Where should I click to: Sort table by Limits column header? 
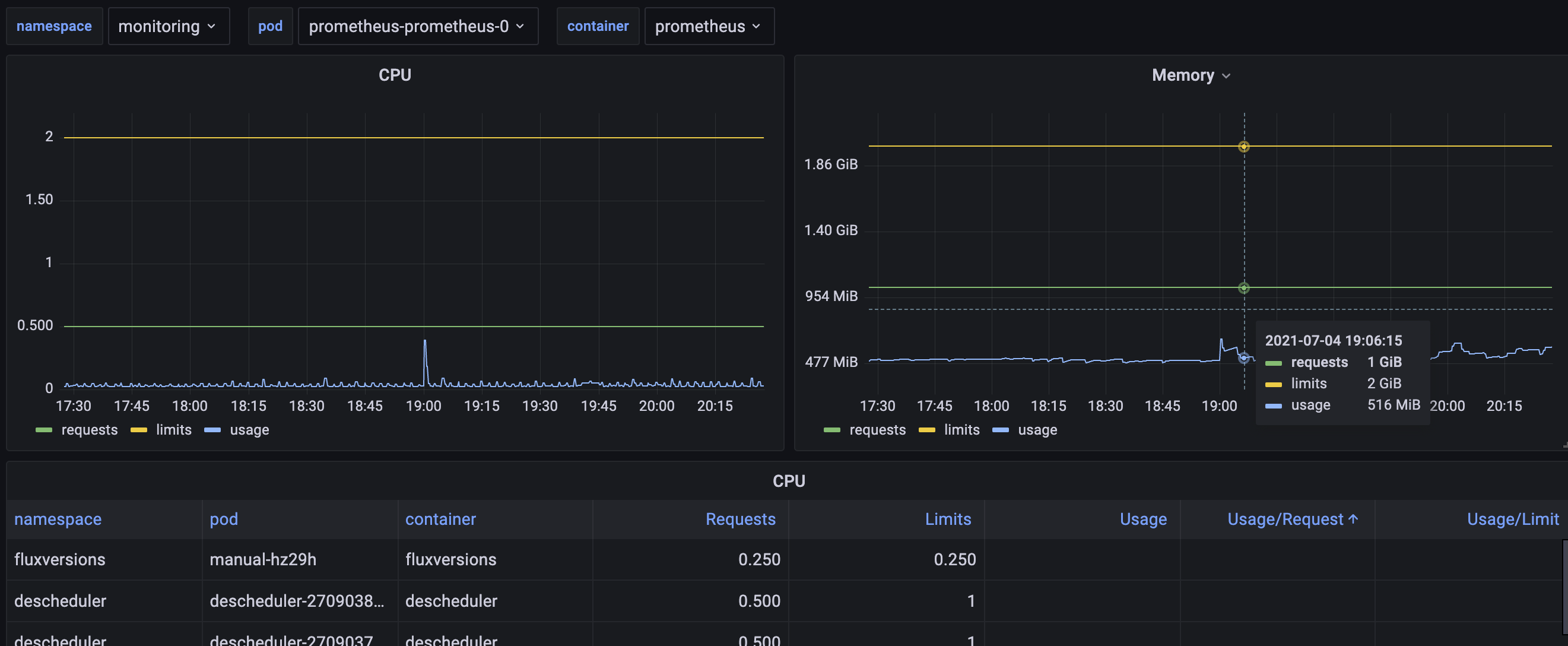(x=948, y=520)
